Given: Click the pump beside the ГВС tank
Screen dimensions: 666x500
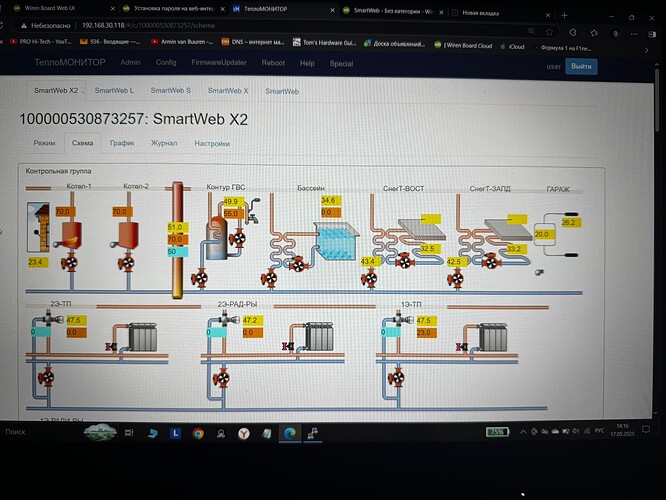Looking at the screenshot, I should pyautogui.click(x=238, y=239).
